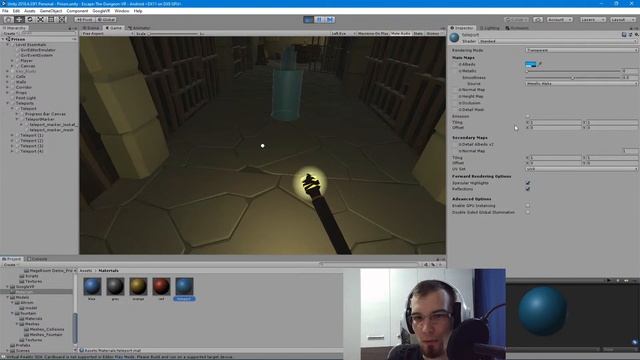Click the Step frame button

[x=330, y=20]
